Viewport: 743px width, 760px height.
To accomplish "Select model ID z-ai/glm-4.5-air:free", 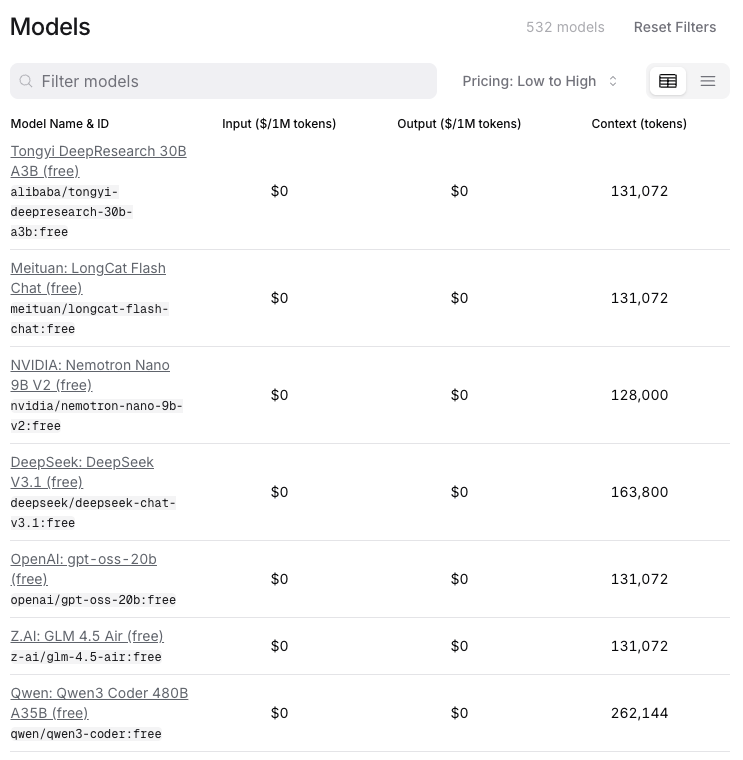I will (x=86, y=657).
